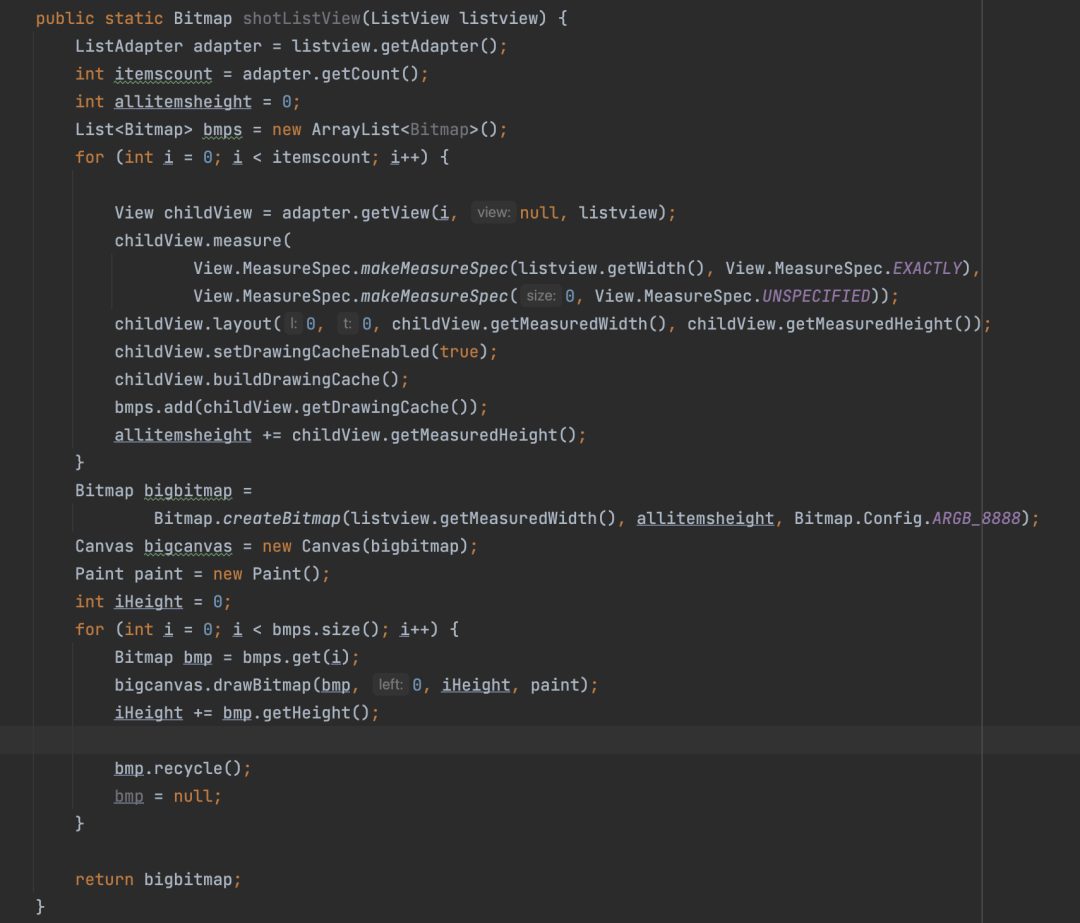Click the drawBitmap method call

point(262,685)
